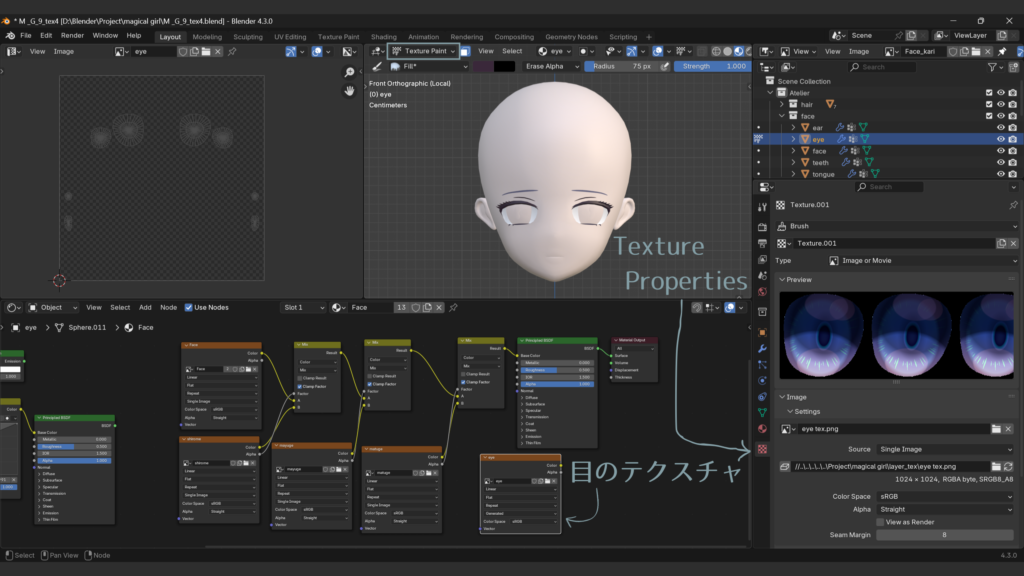Open the Color Space sRGB dropdown

945,496
